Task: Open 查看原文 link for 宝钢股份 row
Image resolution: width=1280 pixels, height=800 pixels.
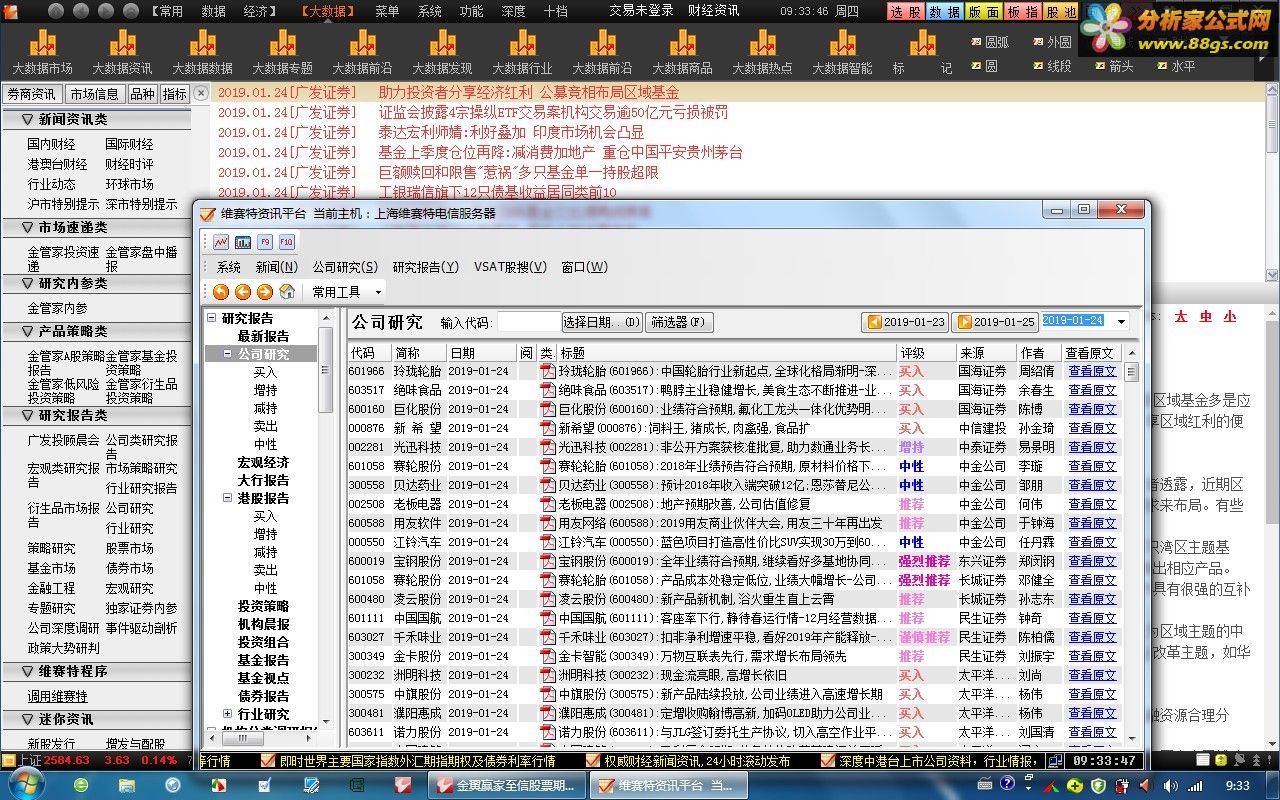Action: 1092,561
